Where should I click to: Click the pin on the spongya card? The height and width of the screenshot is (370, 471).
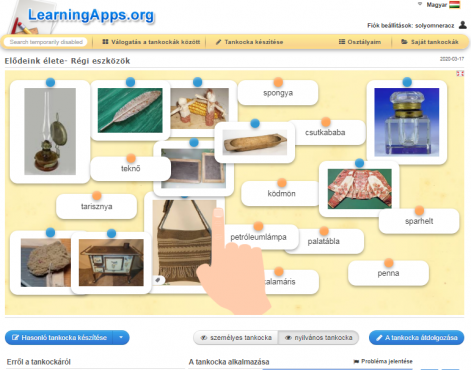[x=278, y=82]
